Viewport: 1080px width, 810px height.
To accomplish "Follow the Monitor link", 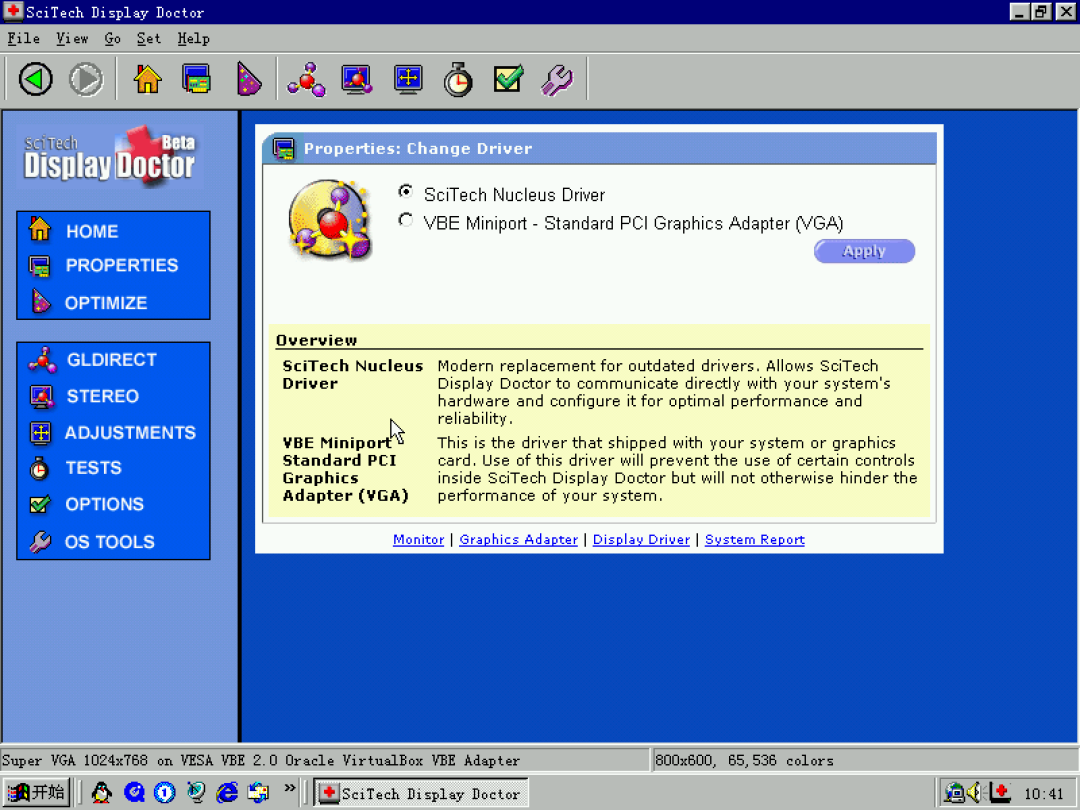I will [x=418, y=539].
